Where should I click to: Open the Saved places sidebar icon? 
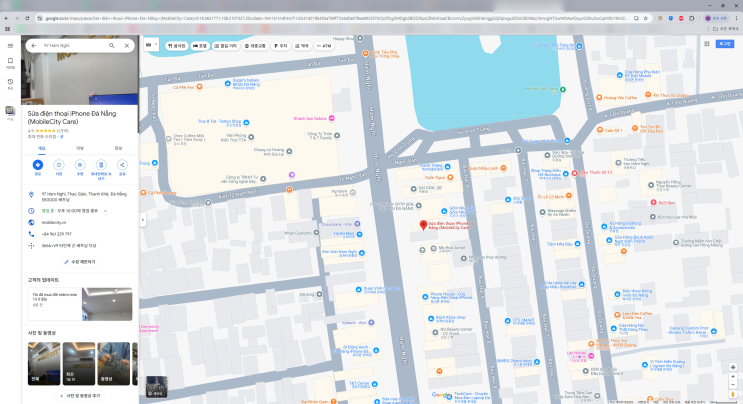point(10,63)
